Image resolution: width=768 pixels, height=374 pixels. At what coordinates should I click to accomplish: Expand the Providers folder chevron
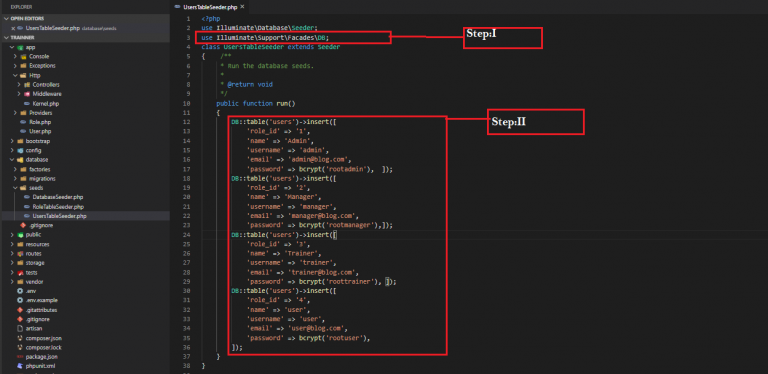coord(16,113)
